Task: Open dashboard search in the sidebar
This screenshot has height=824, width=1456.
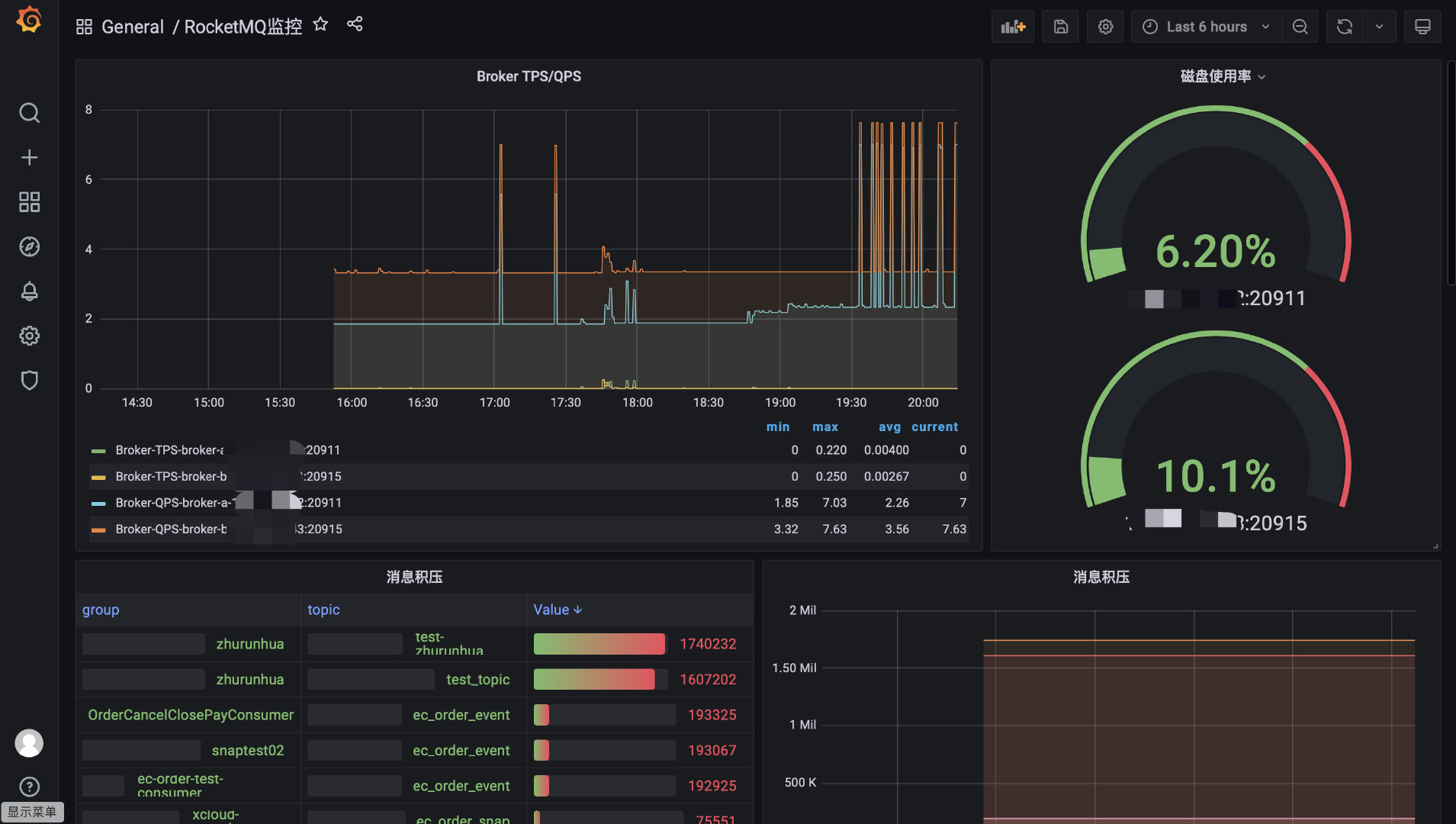Action: [x=29, y=112]
